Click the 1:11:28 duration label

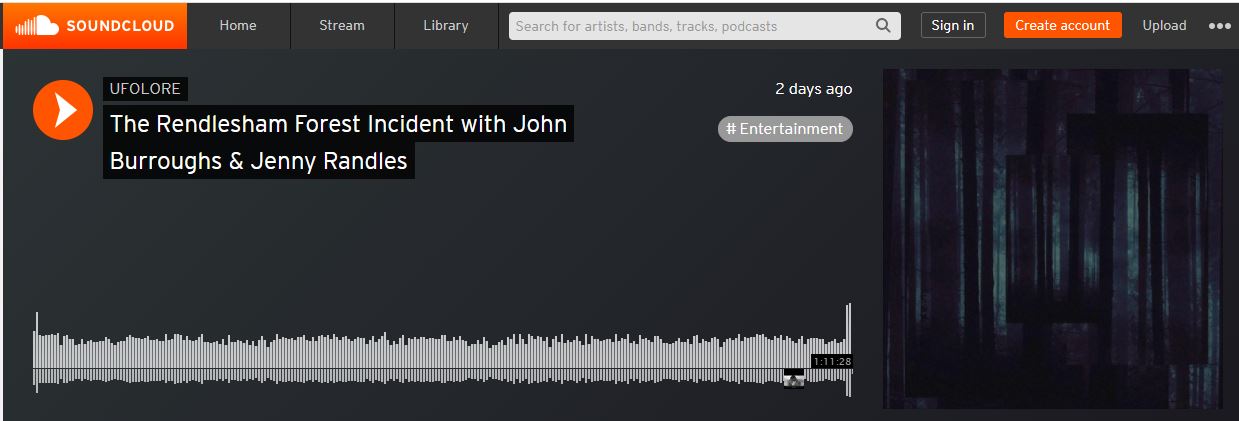832,361
